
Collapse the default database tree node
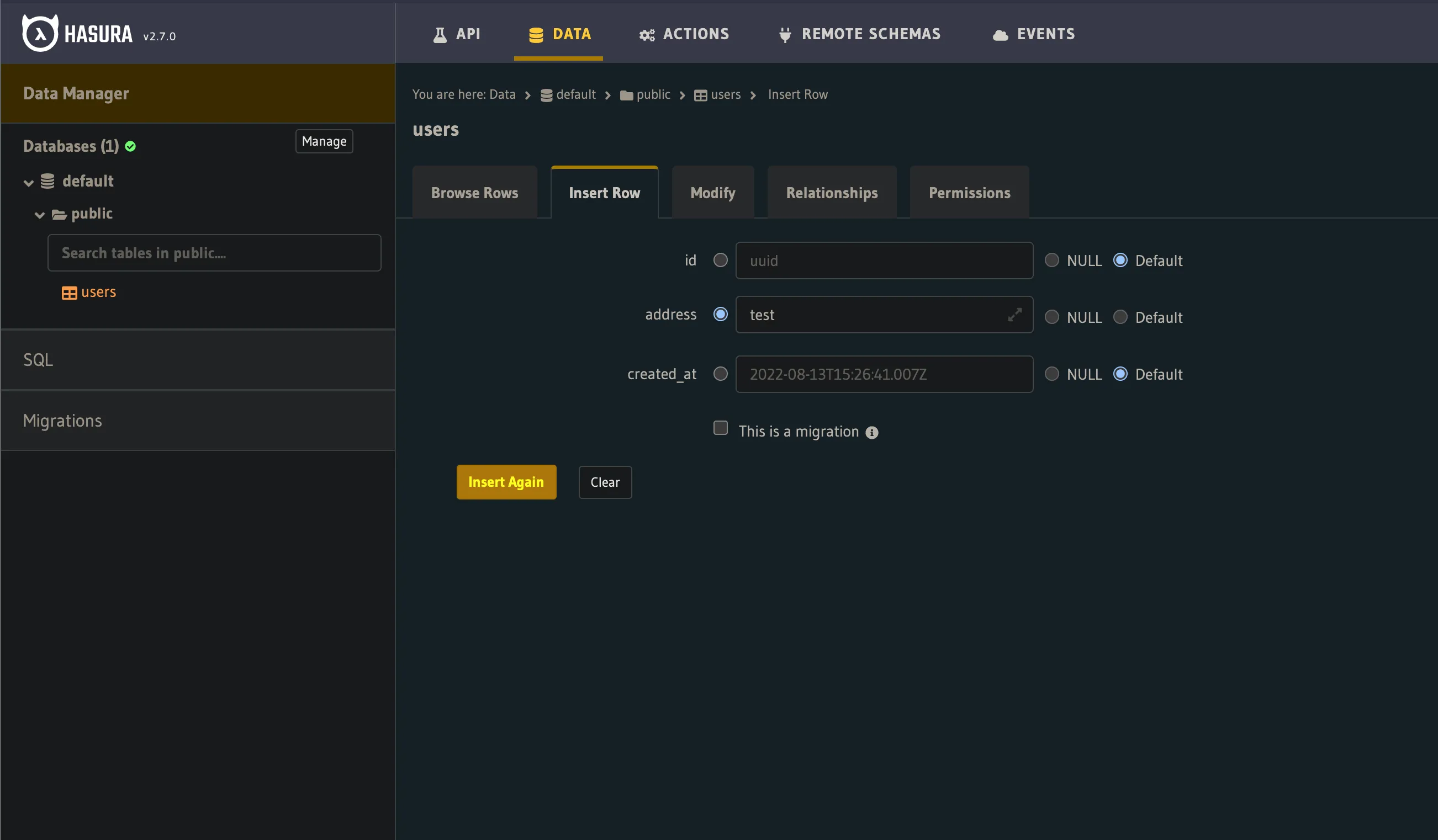point(29,183)
